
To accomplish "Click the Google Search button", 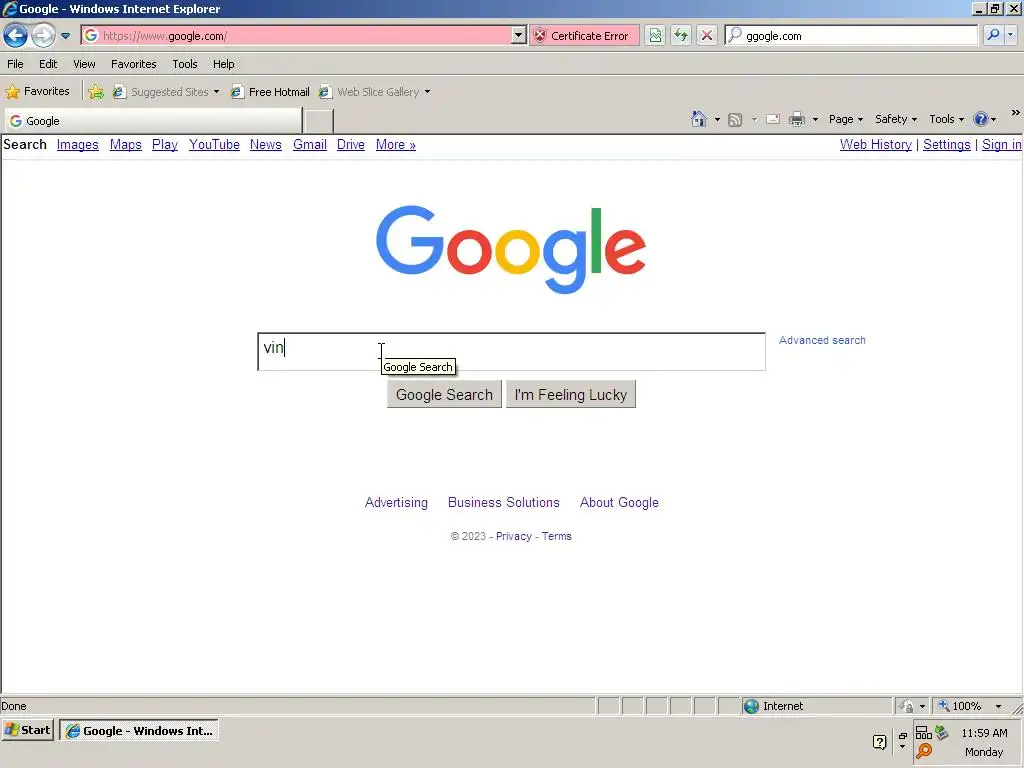I will pos(444,394).
